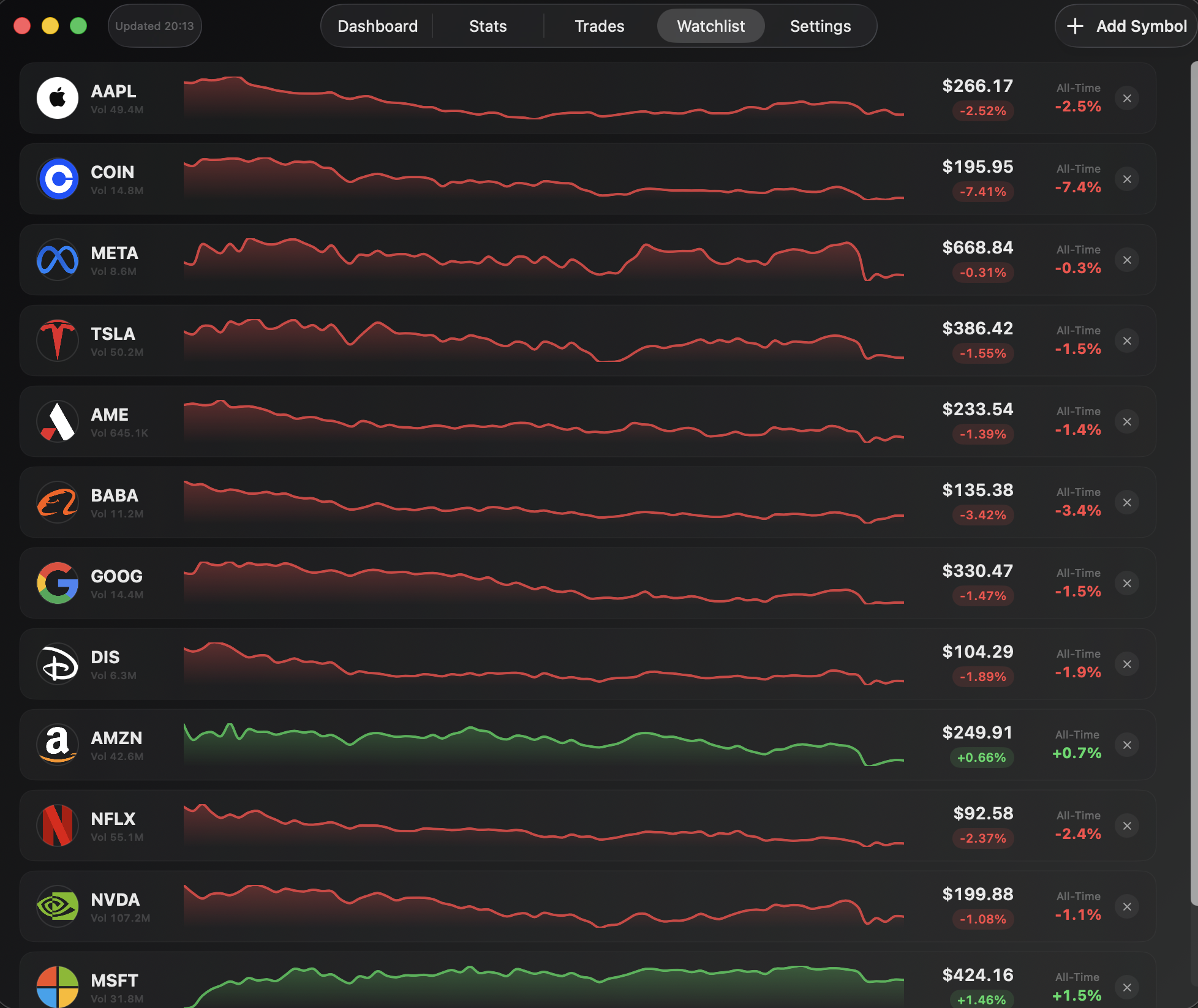The image size is (1198, 1008).
Task: Remove COIN from the watchlist
Action: [1127, 179]
